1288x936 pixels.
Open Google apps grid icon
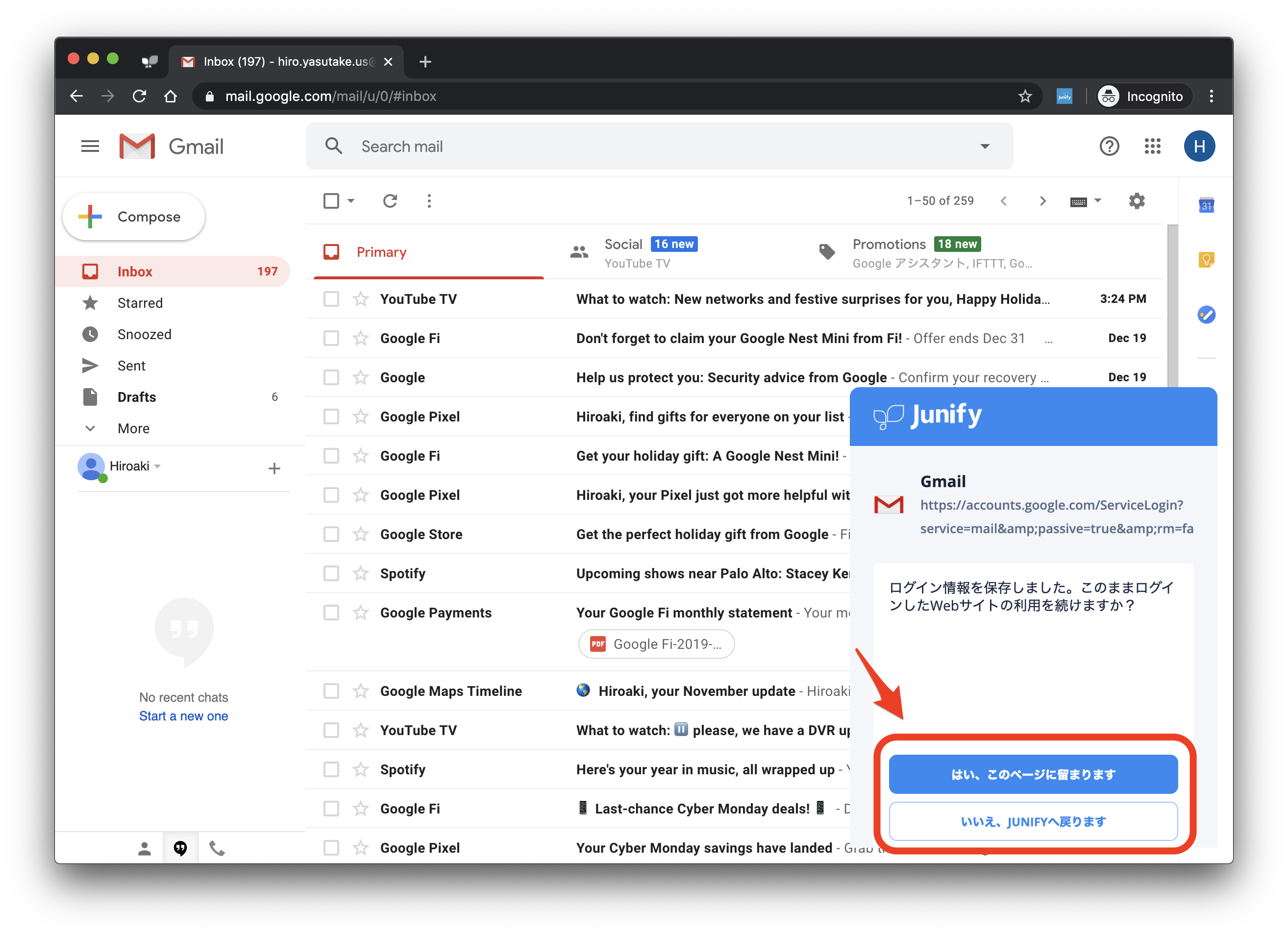click(x=1152, y=147)
